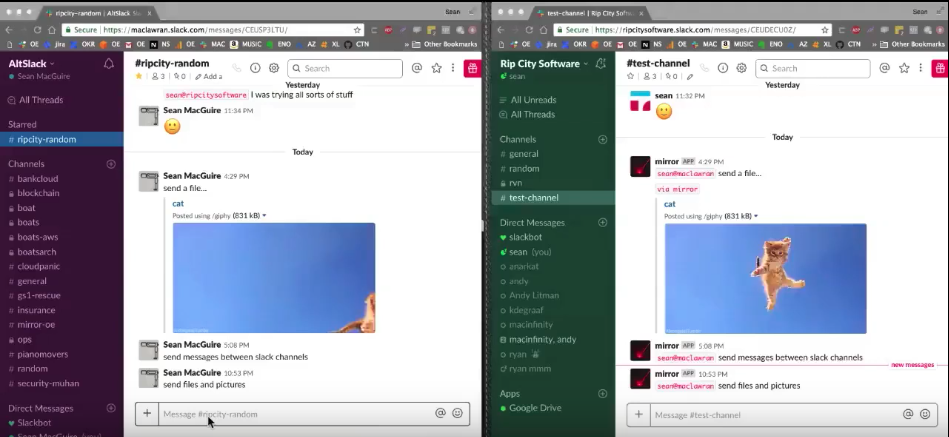Unstar the #ripcity-random channel
This screenshot has height=437, width=949.
click(139, 76)
